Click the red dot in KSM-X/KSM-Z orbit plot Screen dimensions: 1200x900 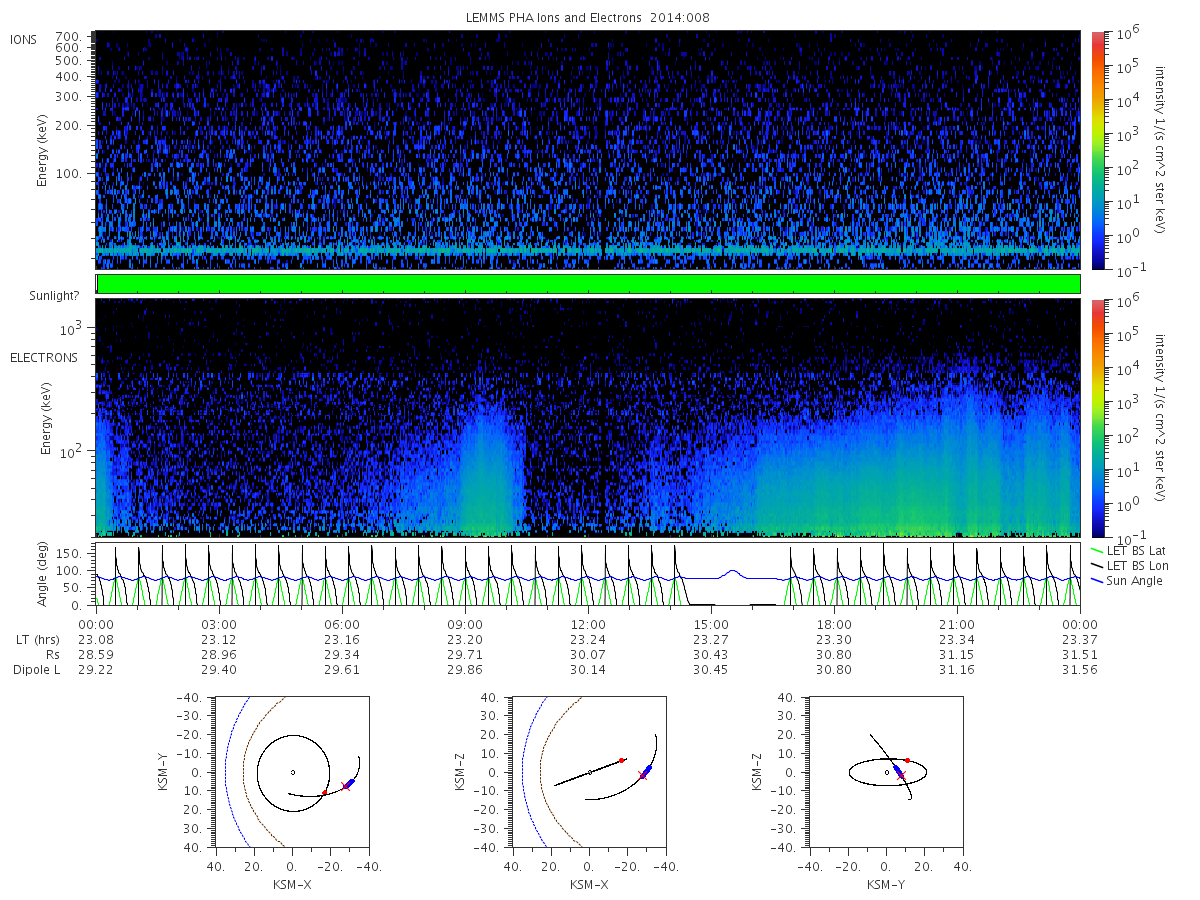point(622,760)
